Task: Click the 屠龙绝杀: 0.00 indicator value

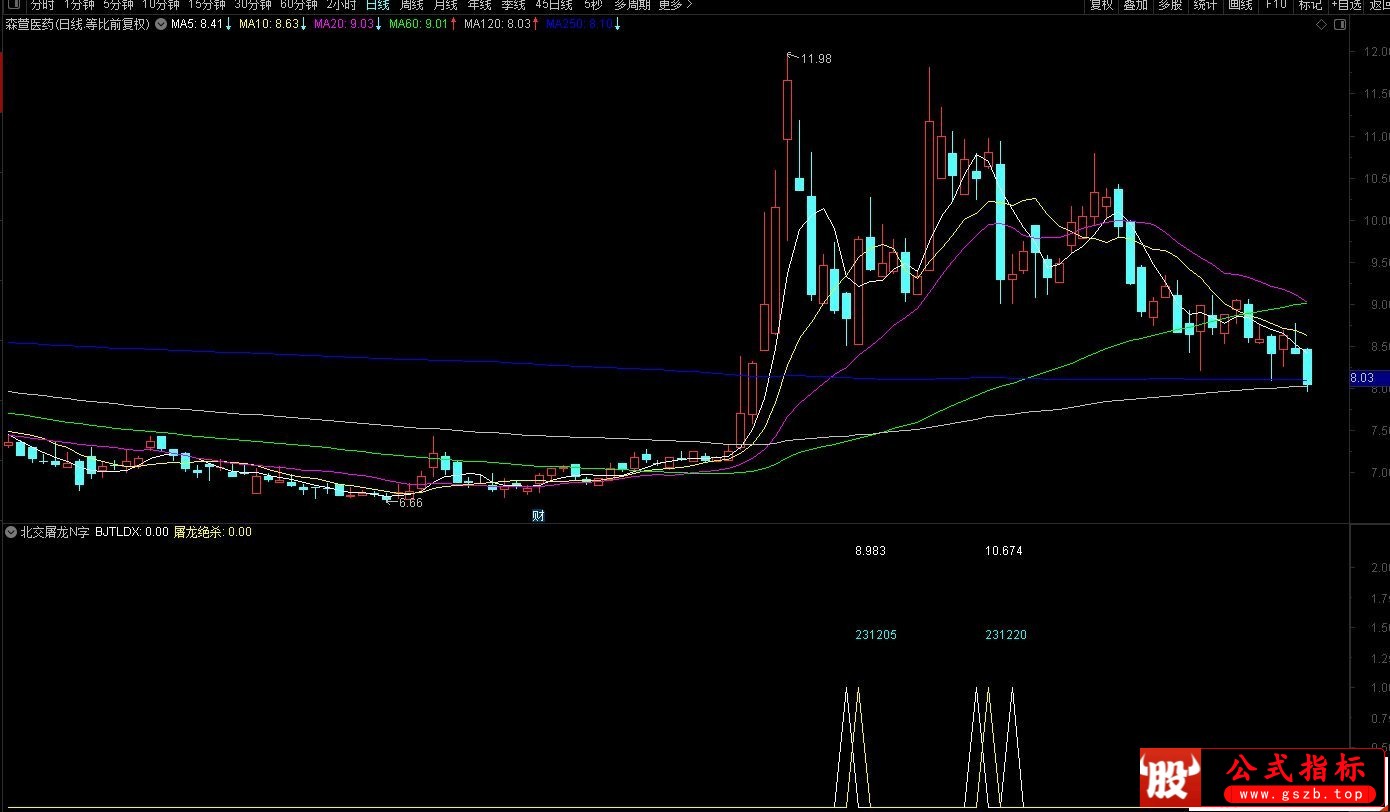Action: click(213, 532)
